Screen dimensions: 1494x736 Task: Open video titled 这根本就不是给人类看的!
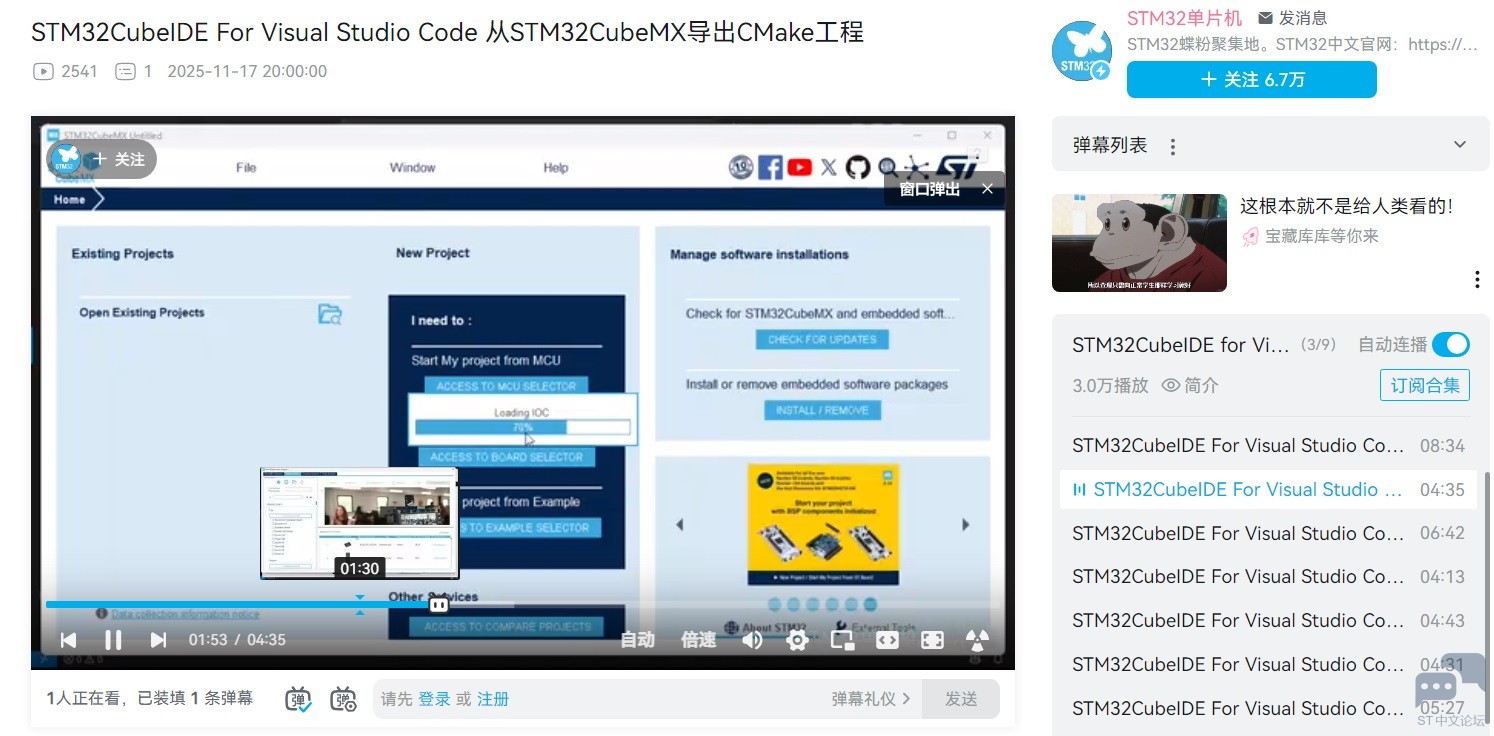1346,206
